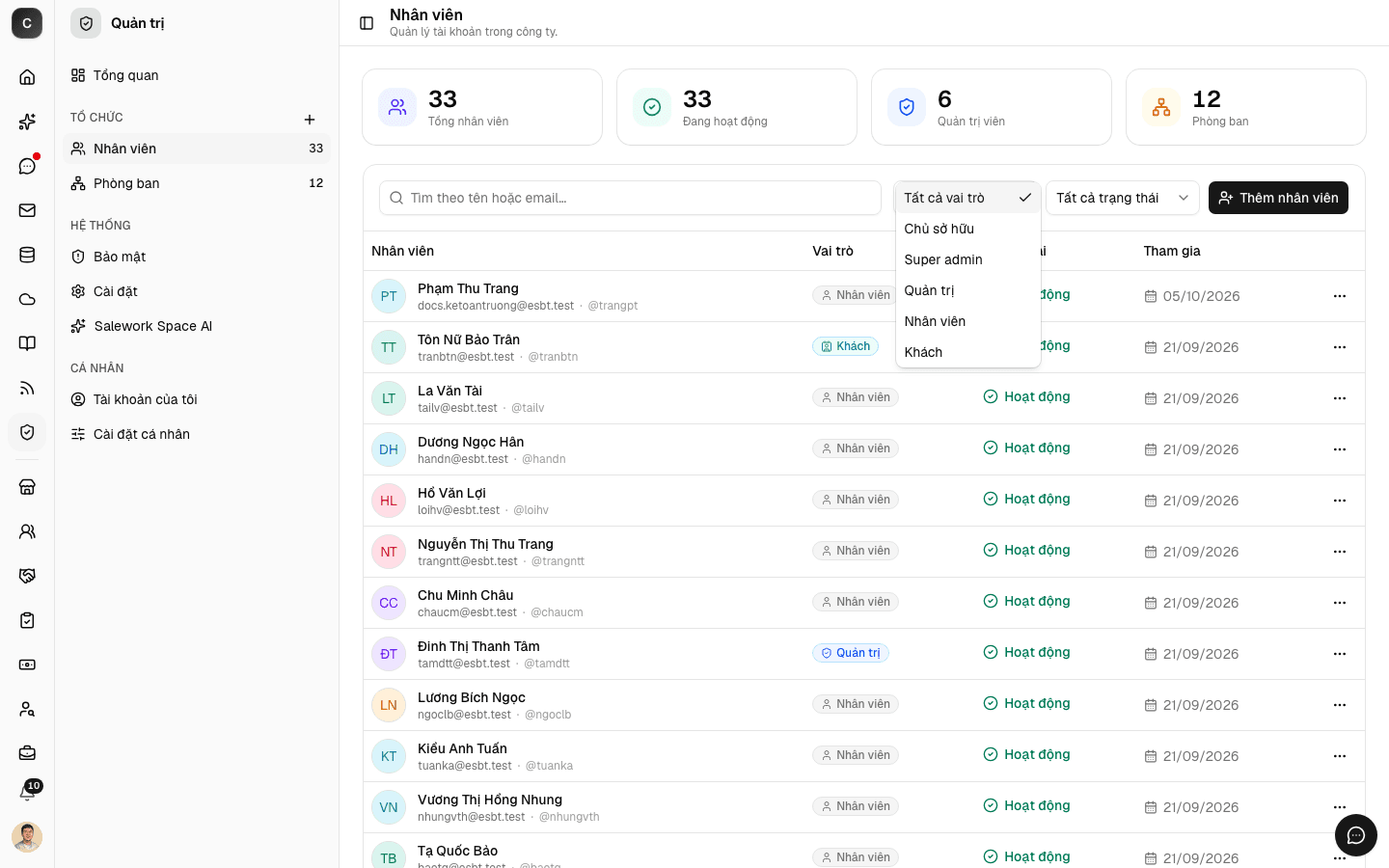Choose Khách option in role dropdown list

(967, 352)
